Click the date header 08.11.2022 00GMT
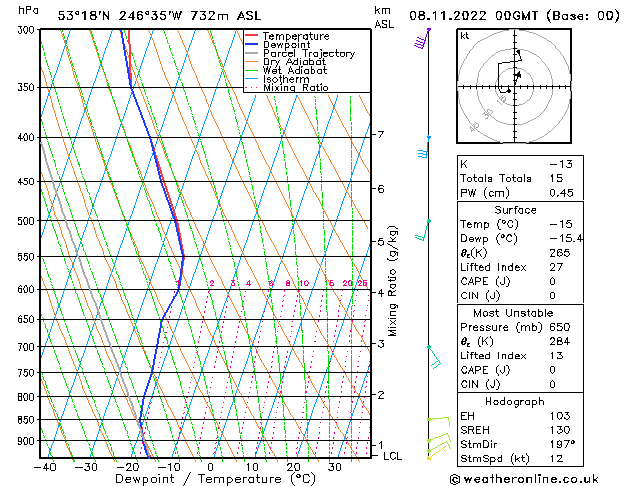 (515, 15)
